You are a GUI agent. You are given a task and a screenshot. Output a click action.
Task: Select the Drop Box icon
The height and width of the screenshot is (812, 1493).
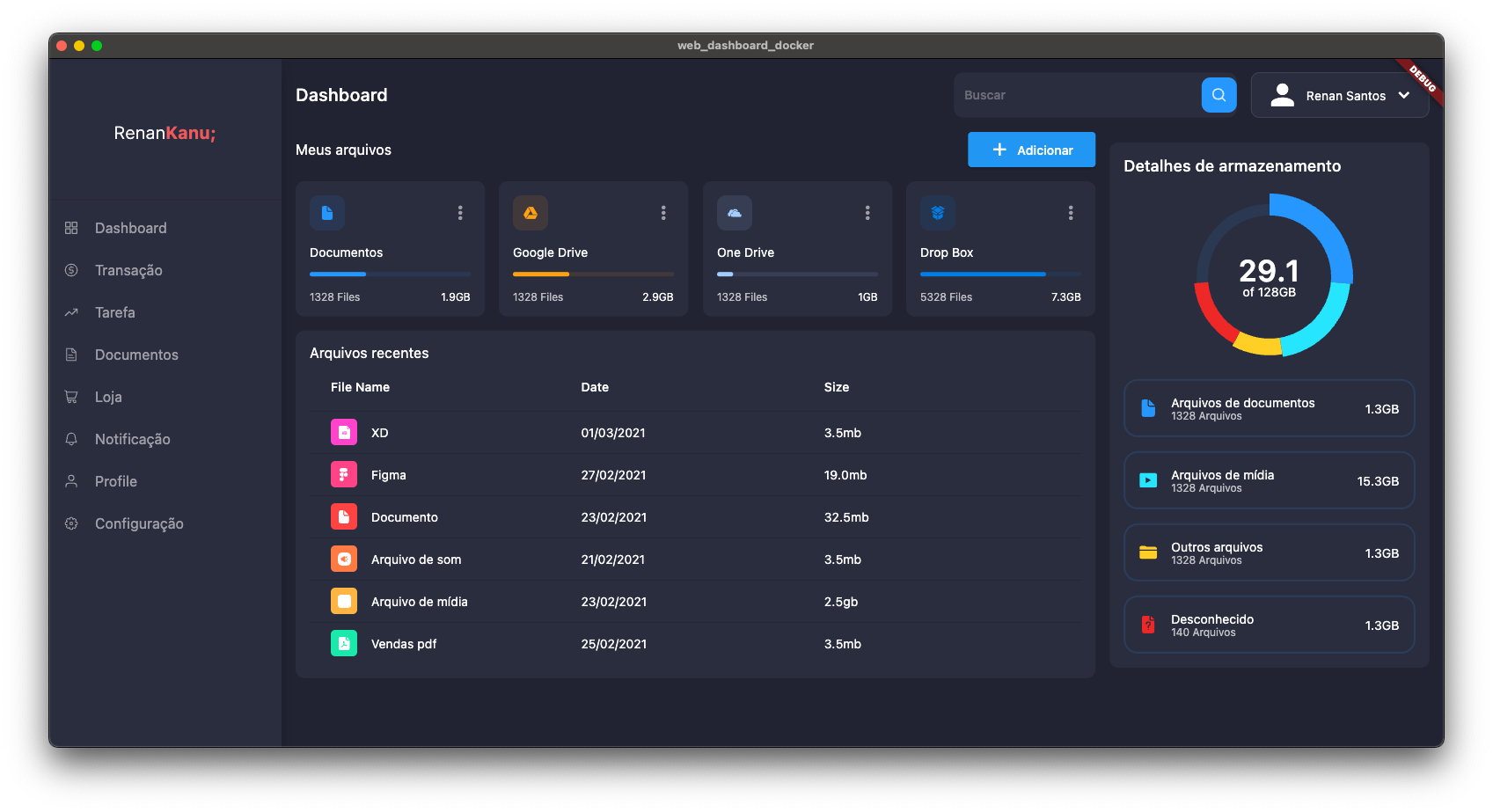click(x=938, y=212)
